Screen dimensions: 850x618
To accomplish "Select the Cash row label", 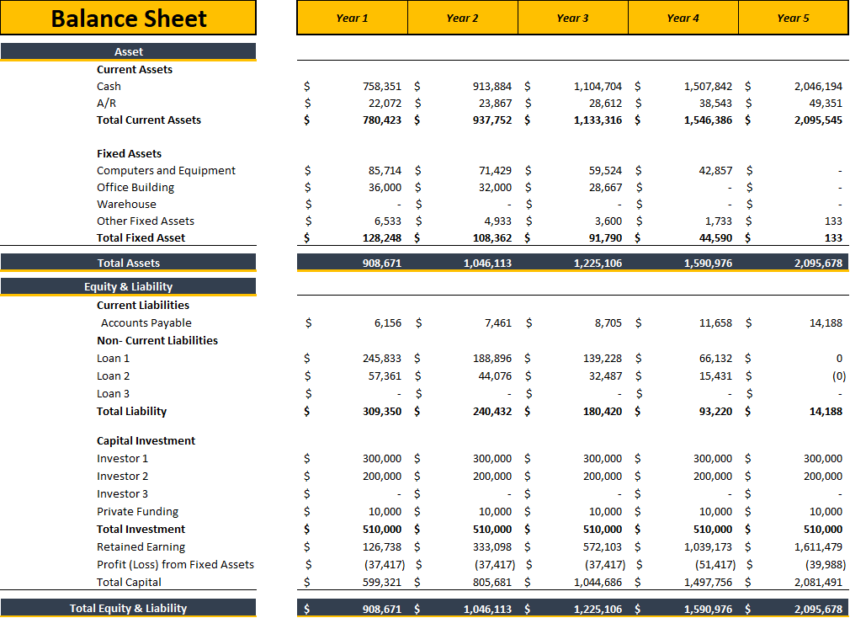I will [x=109, y=86].
